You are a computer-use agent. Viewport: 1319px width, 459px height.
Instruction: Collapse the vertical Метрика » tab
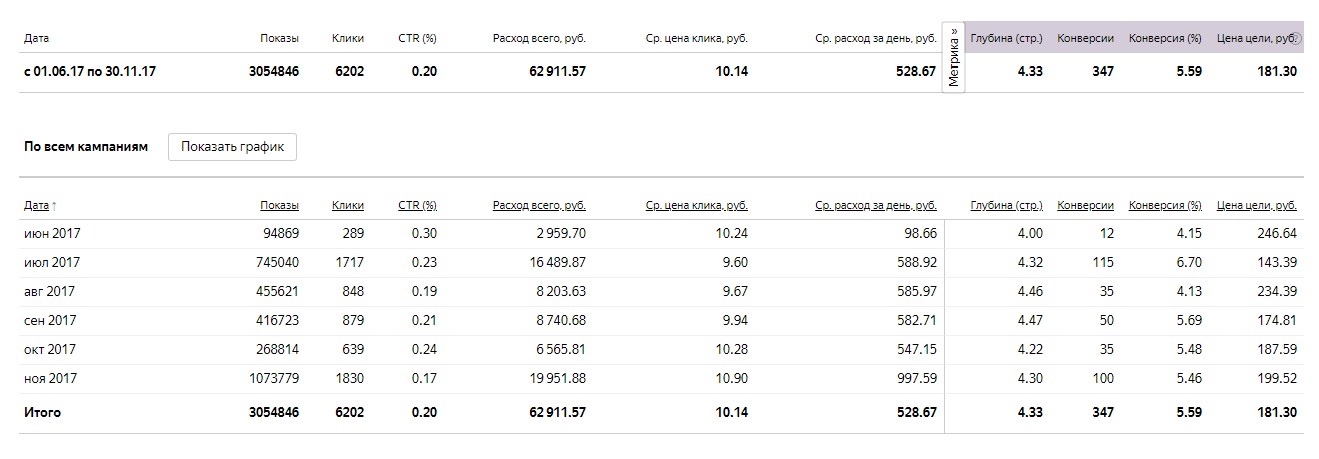coord(955,58)
